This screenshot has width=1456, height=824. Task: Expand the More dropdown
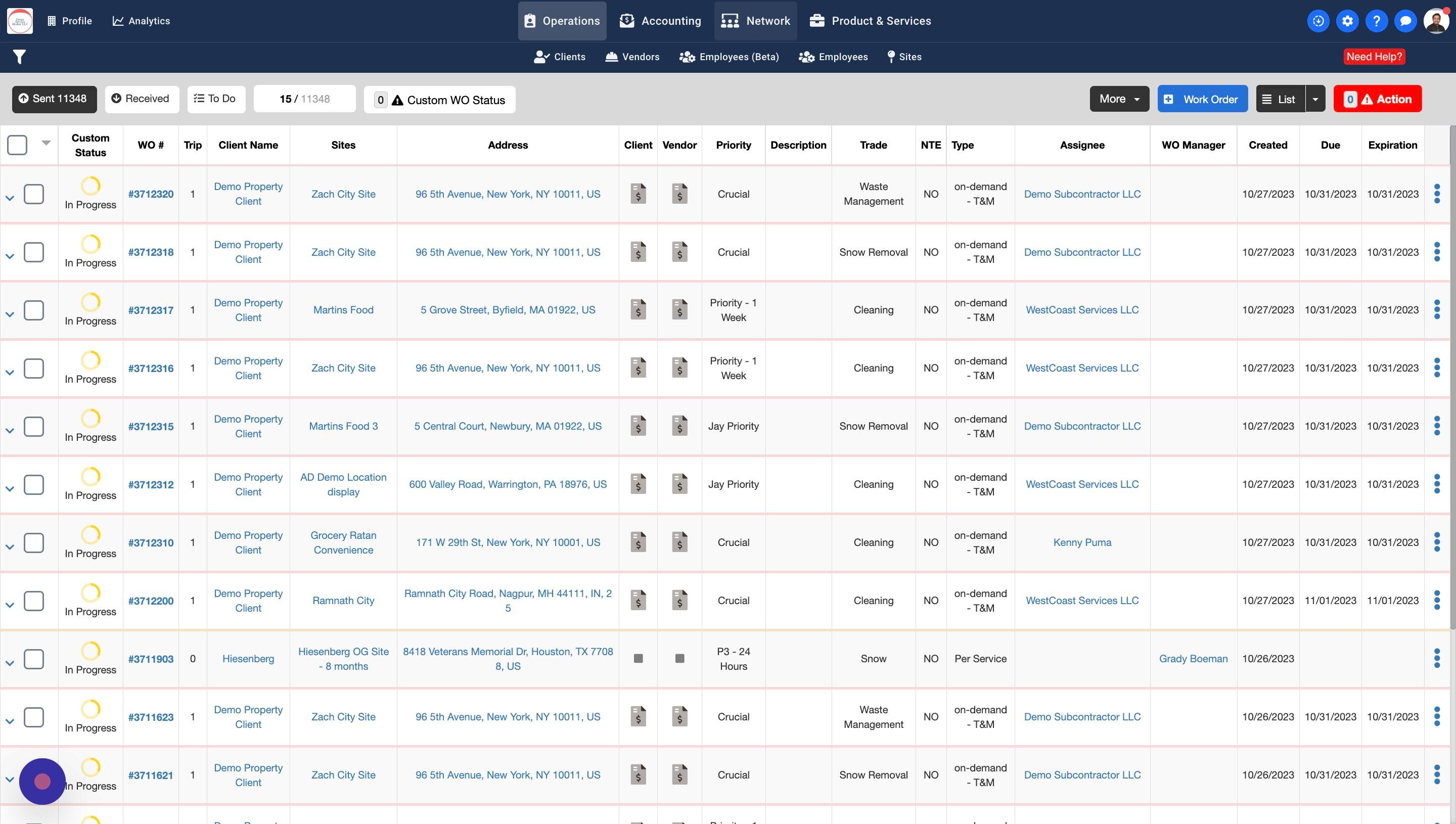[1119, 99]
